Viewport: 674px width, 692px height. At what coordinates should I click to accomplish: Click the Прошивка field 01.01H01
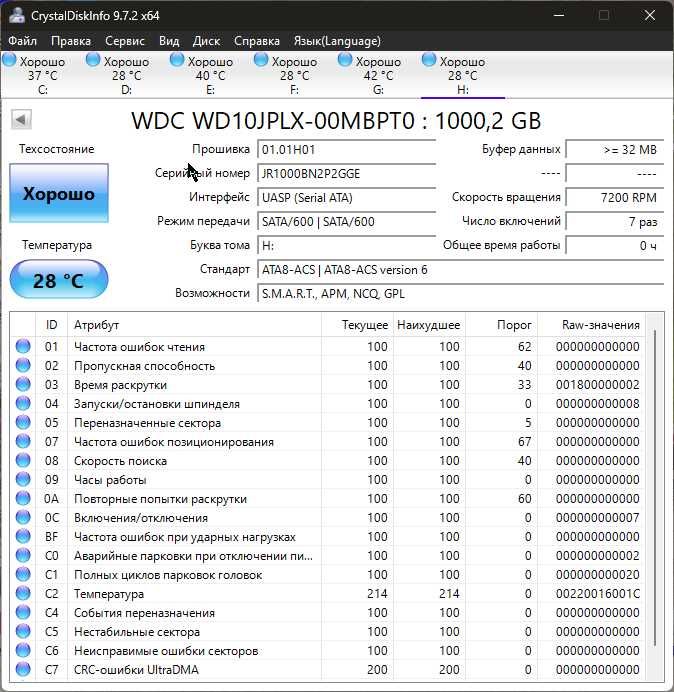click(x=346, y=150)
